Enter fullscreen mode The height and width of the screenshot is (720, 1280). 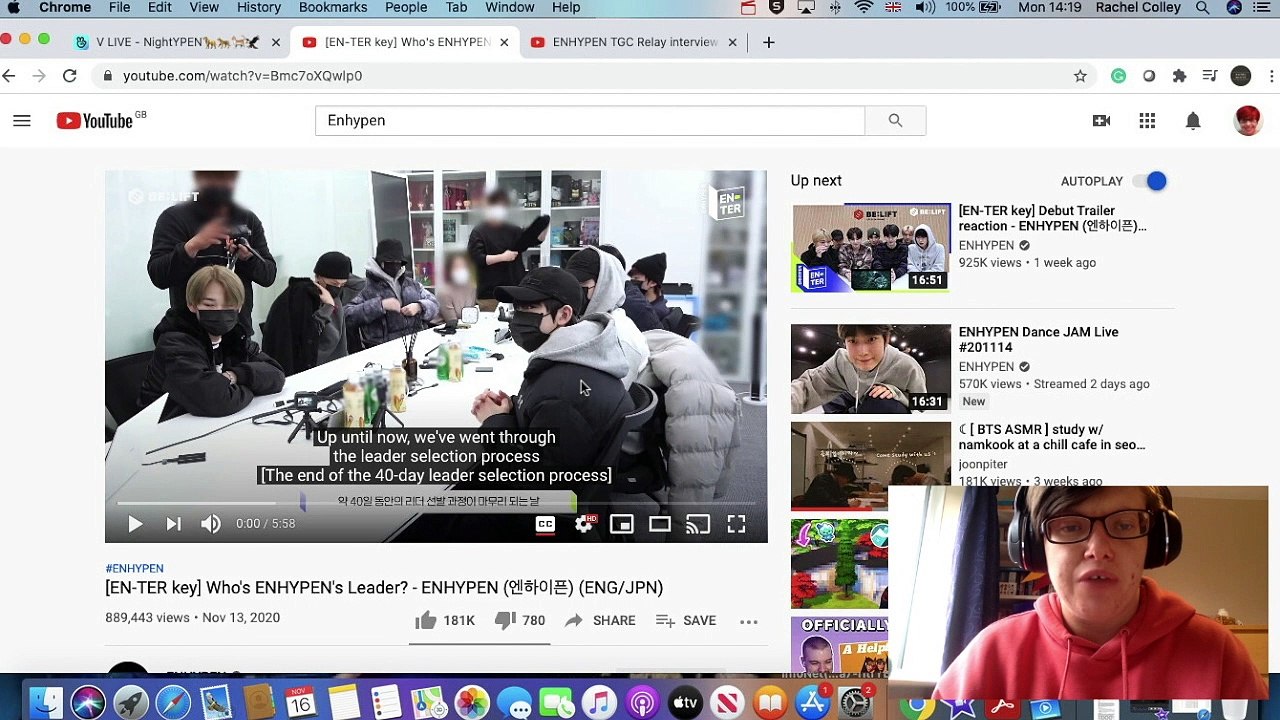coord(736,523)
